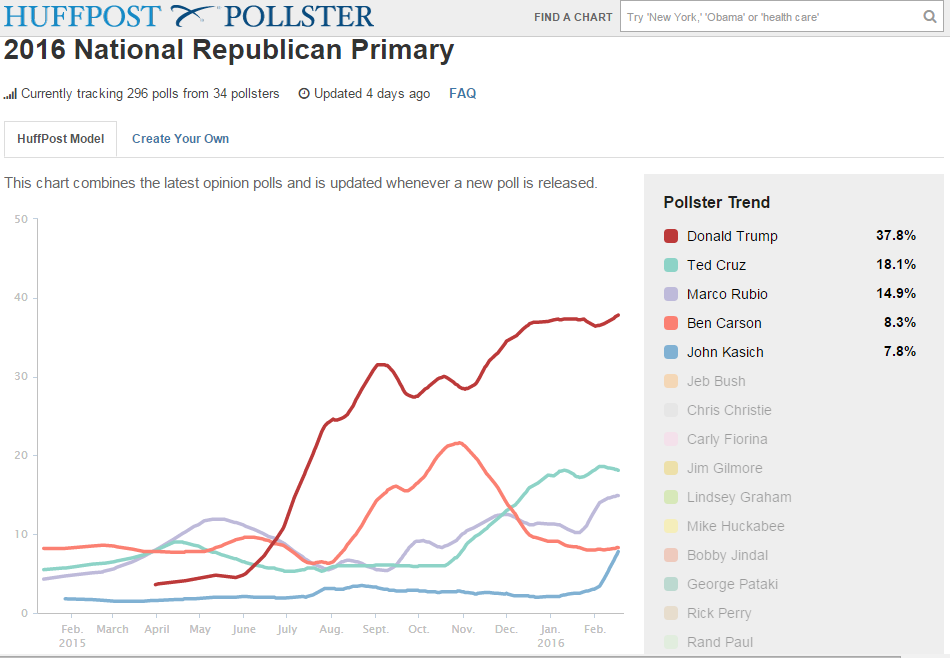Click the HuffPost Pollster logo
This screenshot has height=658, width=950.
[189, 16]
